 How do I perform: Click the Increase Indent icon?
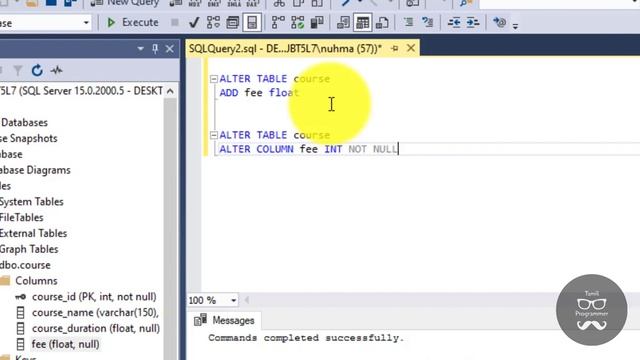[x=473, y=22]
